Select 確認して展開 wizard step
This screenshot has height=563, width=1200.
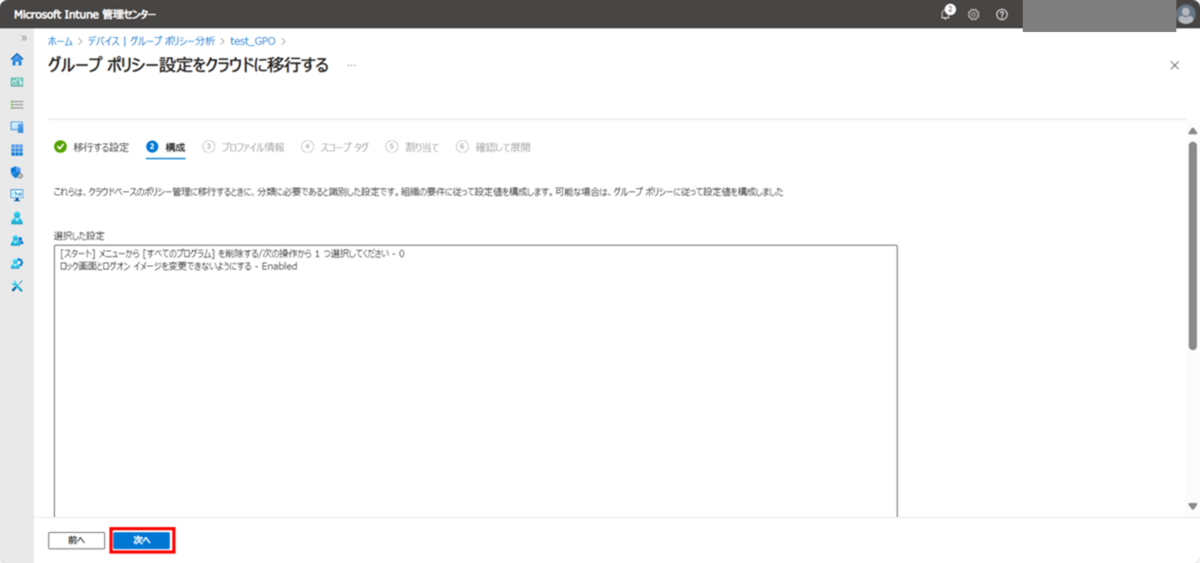(493, 147)
